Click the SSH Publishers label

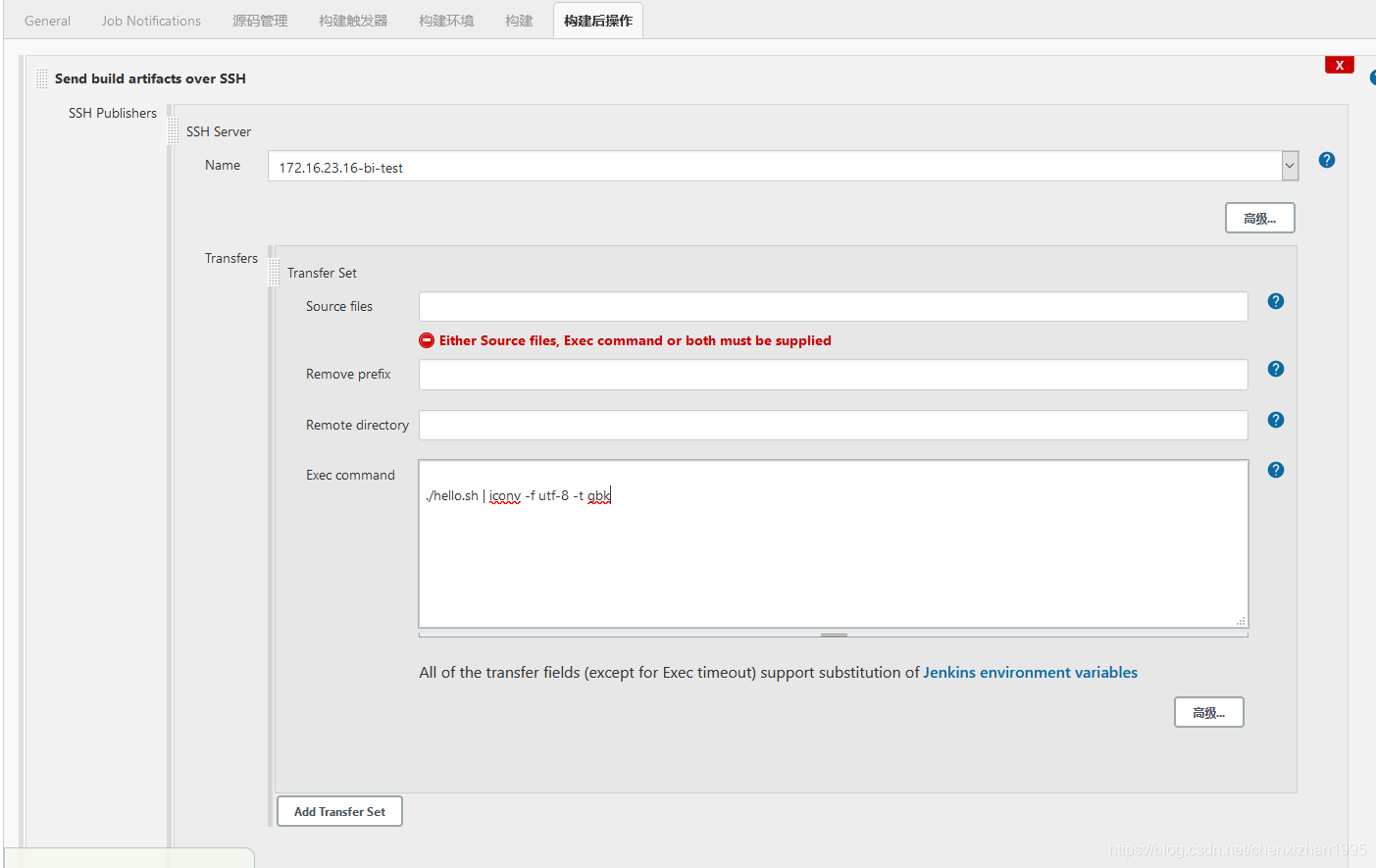click(113, 113)
